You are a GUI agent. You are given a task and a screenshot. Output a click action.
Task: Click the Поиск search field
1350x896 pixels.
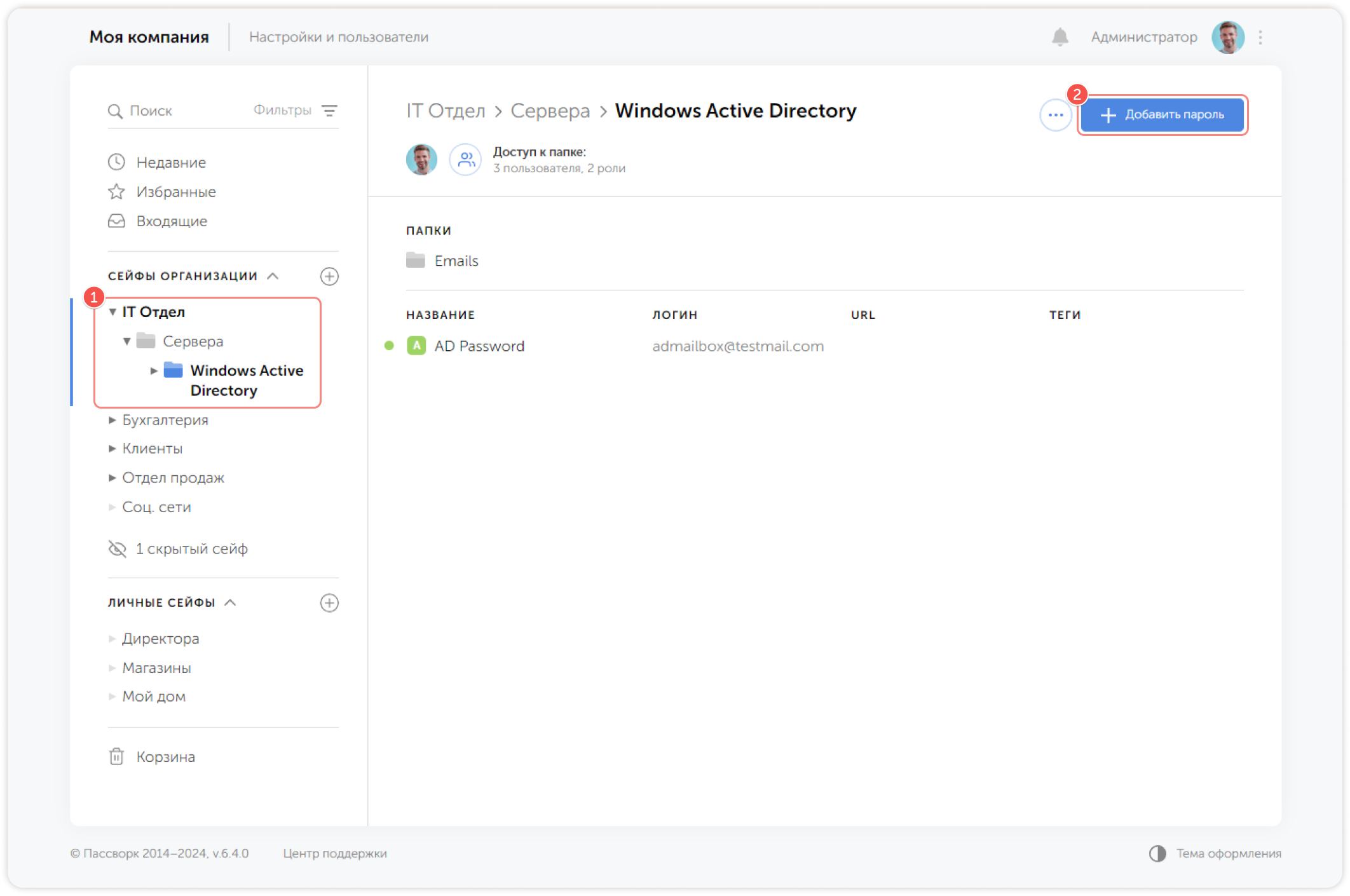[x=172, y=111]
